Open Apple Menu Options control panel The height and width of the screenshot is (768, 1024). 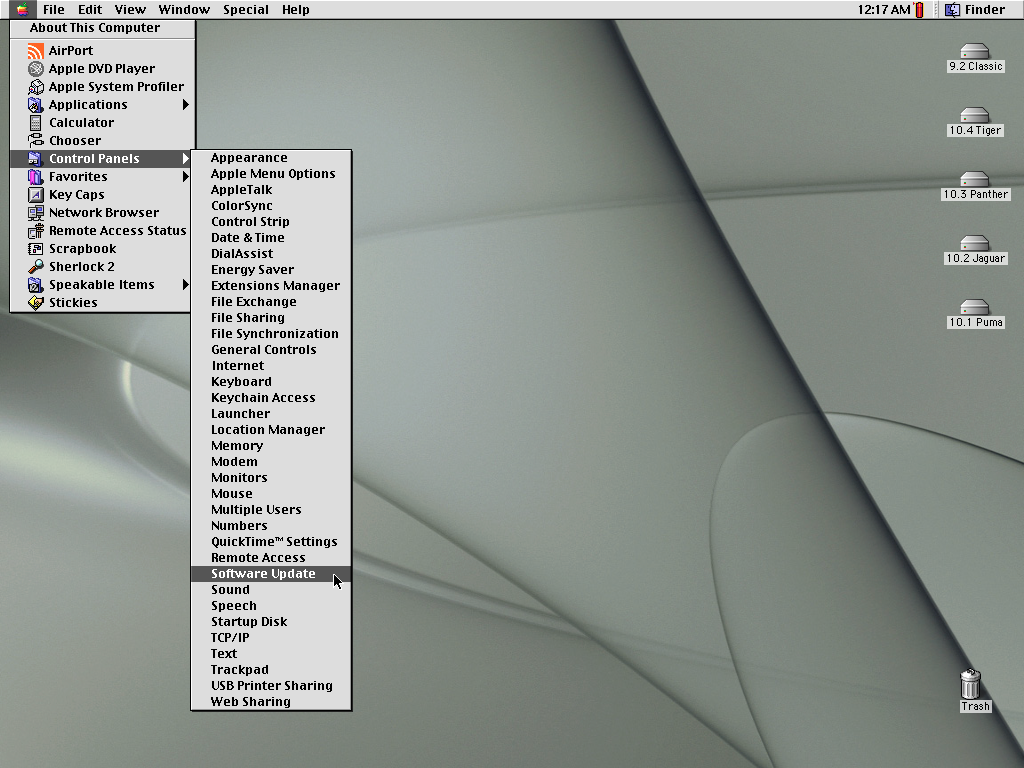coord(271,174)
